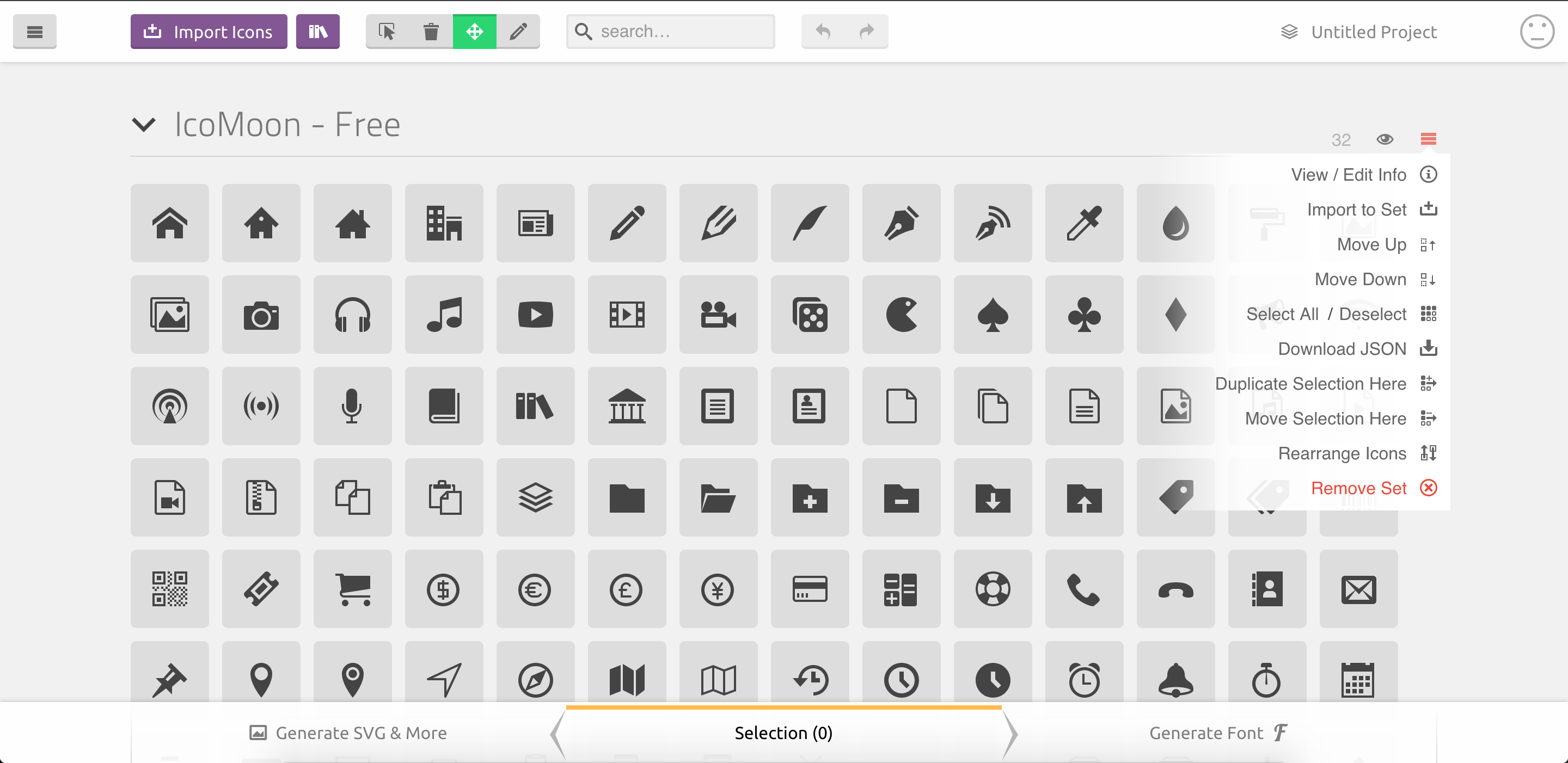The image size is (1568, 763).
Task: Open the main hamburger menu
Action: (x=35, y=31)
